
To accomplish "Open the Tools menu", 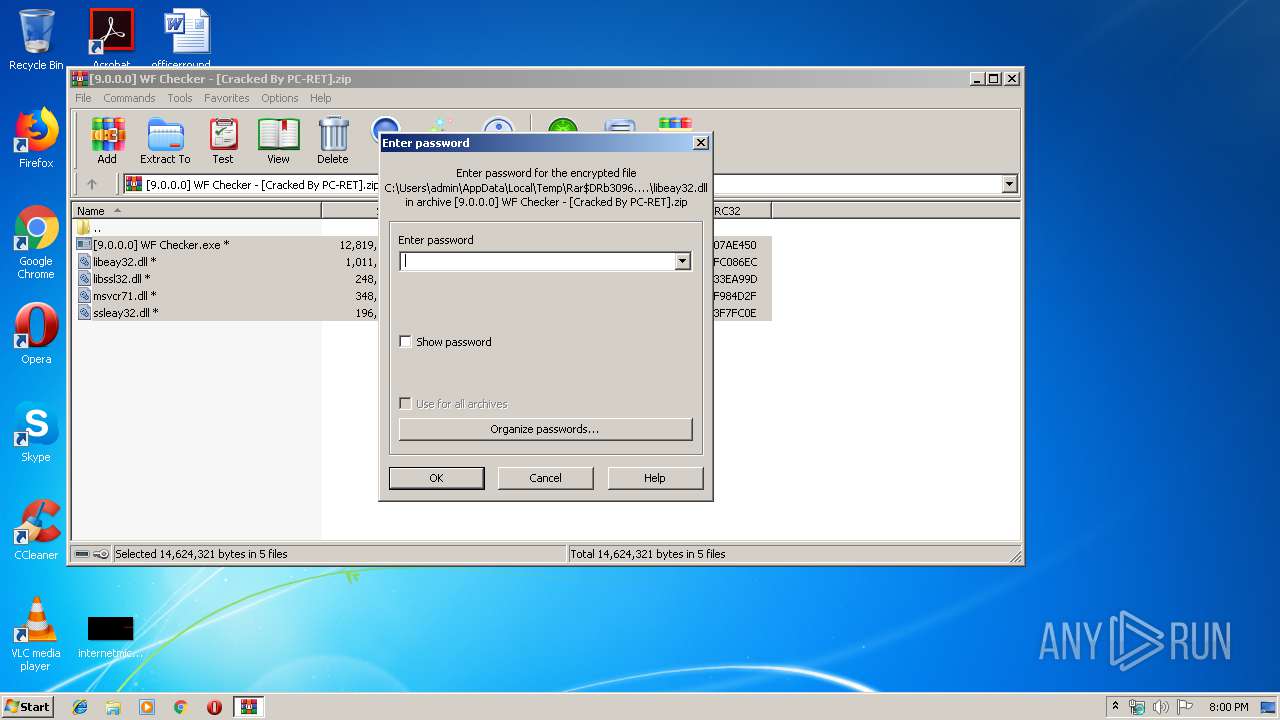I will click(180, 98).
